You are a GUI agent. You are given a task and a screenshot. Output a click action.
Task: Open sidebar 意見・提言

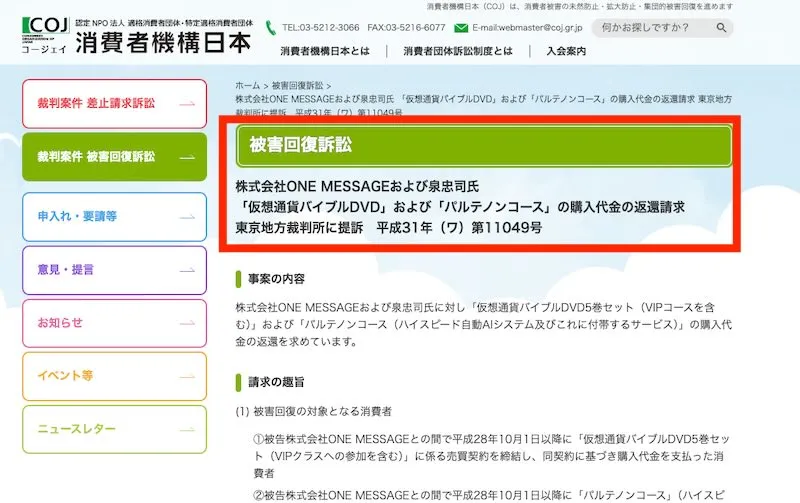click(x=114, y=270)
